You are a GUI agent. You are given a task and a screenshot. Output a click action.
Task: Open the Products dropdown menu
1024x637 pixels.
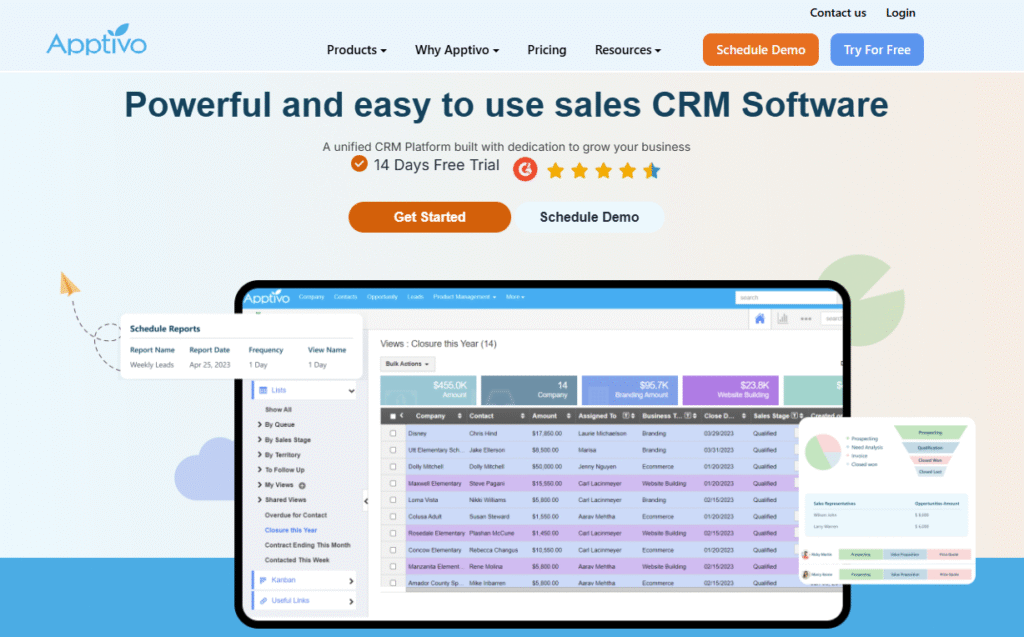(x=357, y=50)
